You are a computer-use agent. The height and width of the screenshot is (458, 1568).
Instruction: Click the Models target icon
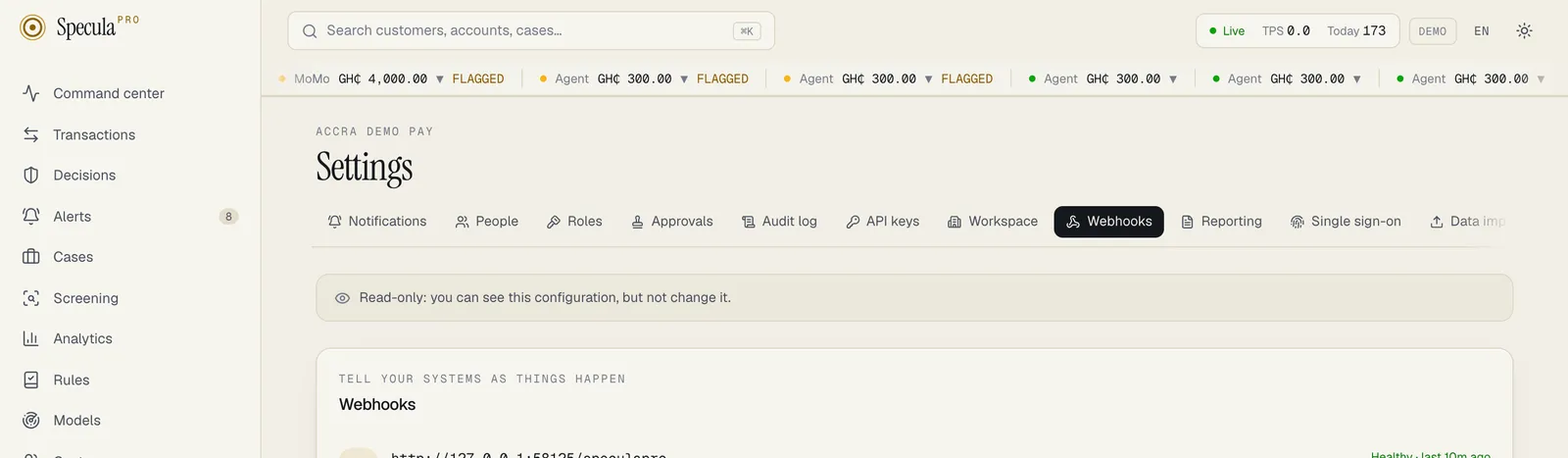point(31,421)
